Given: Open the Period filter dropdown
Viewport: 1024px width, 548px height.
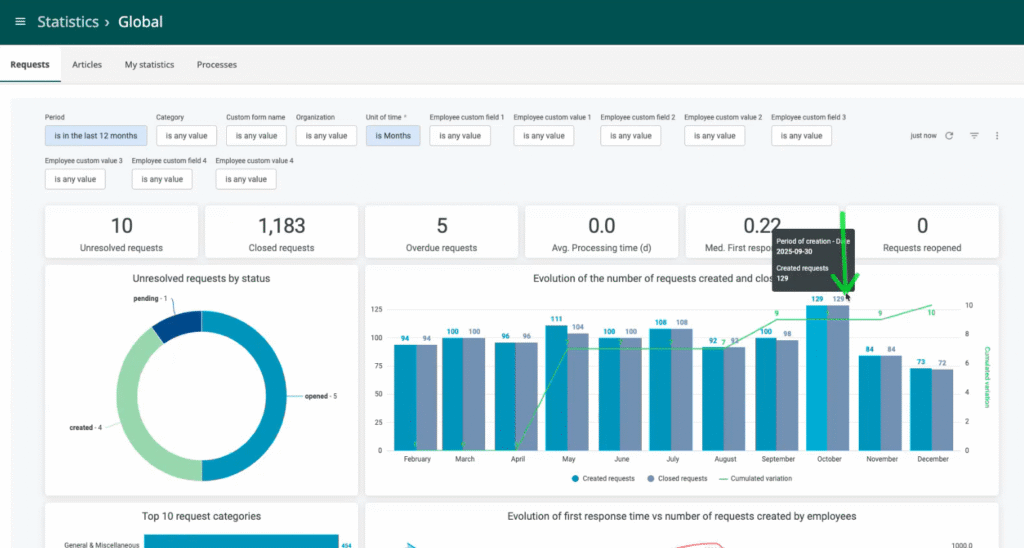Looking at the screenshot, I should coord(96,136).
